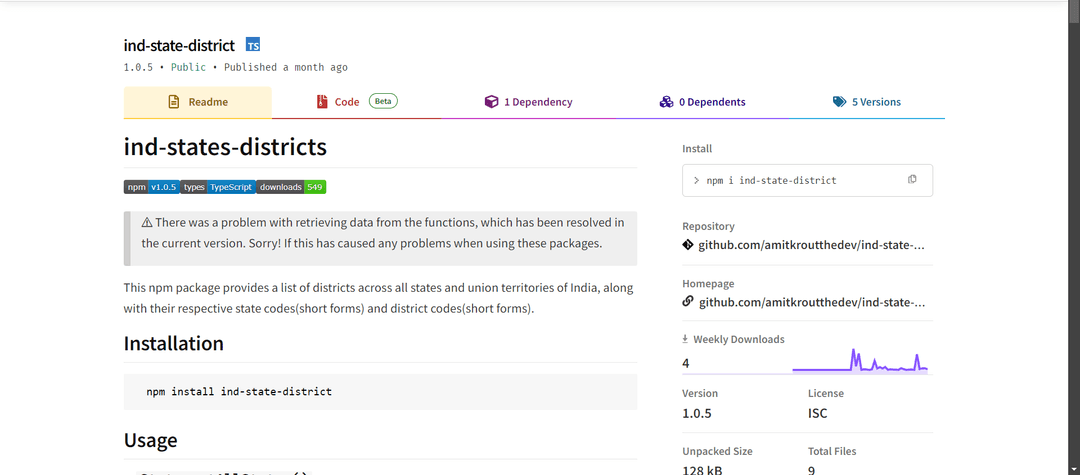Click the Unpacked Size label
The image size is (1080, 475).
coord(717,452)
